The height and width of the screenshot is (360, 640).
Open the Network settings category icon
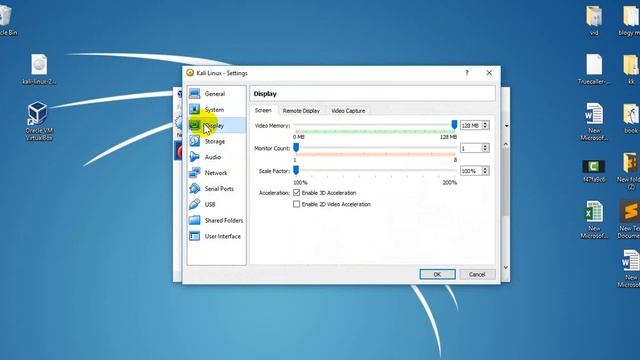click(194, 173)
